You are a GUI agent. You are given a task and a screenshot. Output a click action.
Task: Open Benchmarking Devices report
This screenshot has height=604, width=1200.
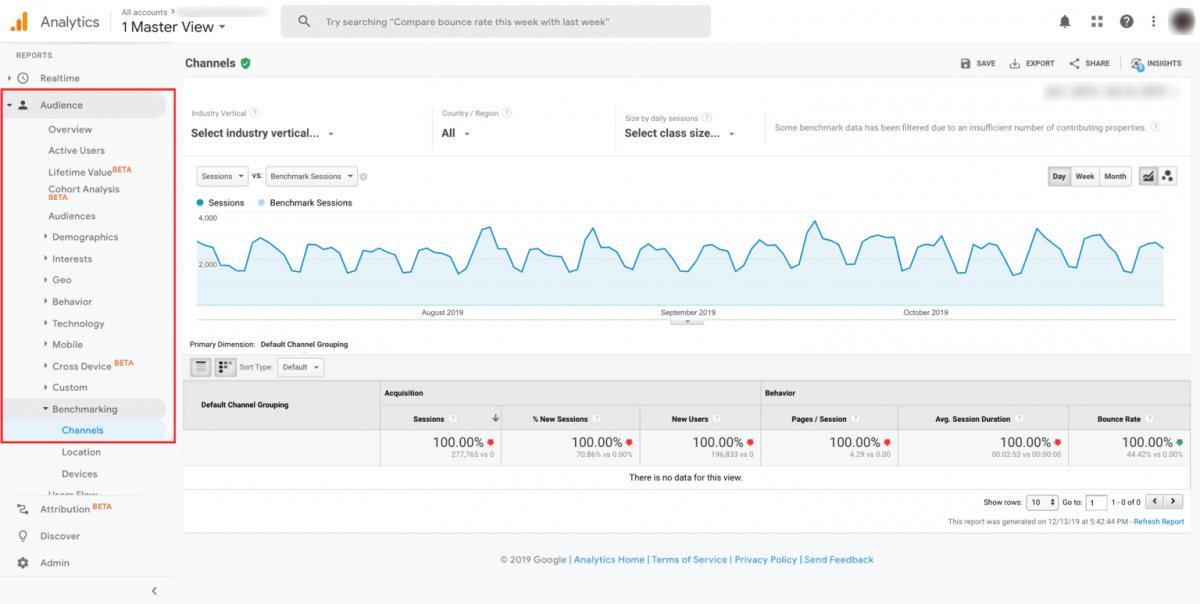79,474
